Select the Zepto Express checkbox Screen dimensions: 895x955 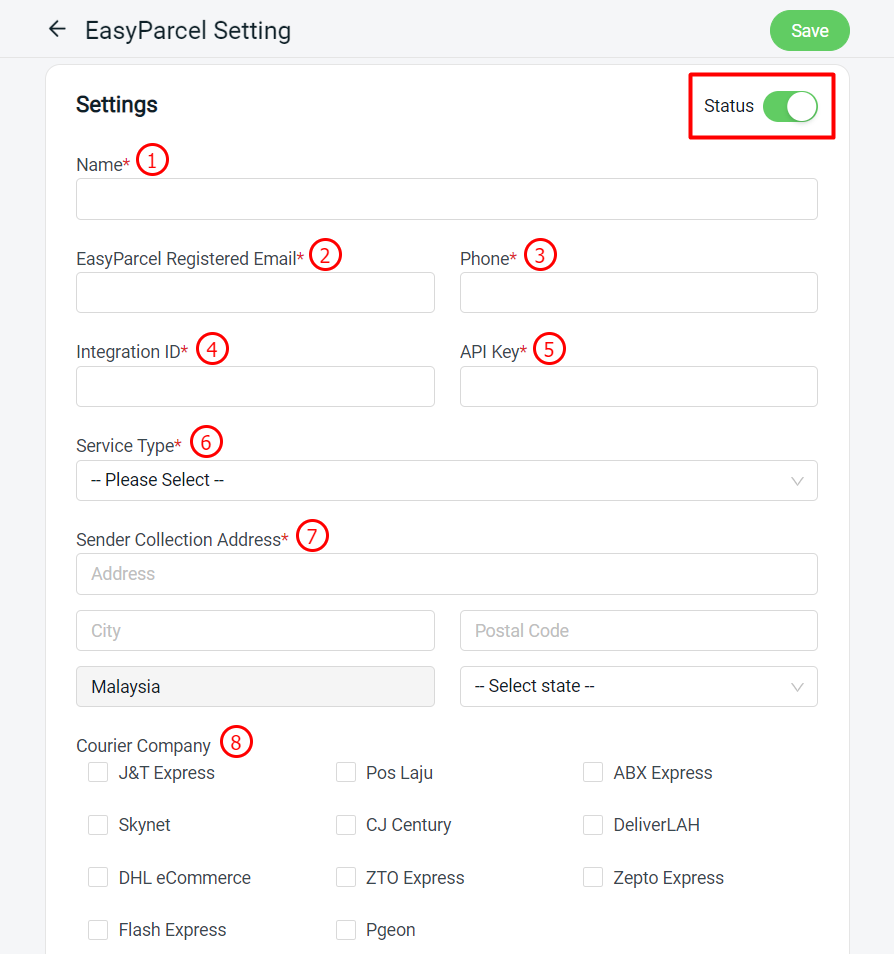[593, 877]
